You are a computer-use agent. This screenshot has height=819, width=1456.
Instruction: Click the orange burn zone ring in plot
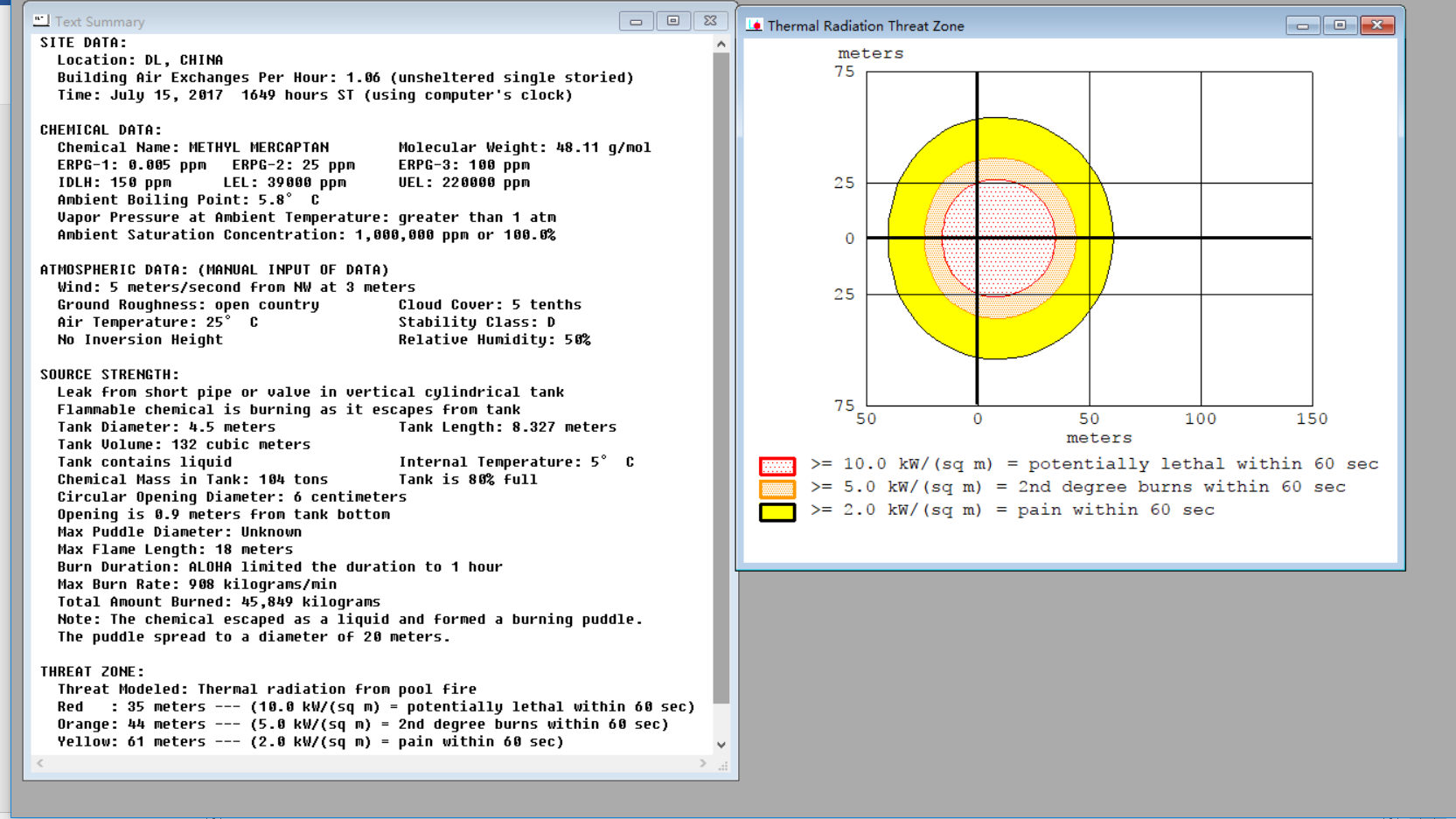999,170
